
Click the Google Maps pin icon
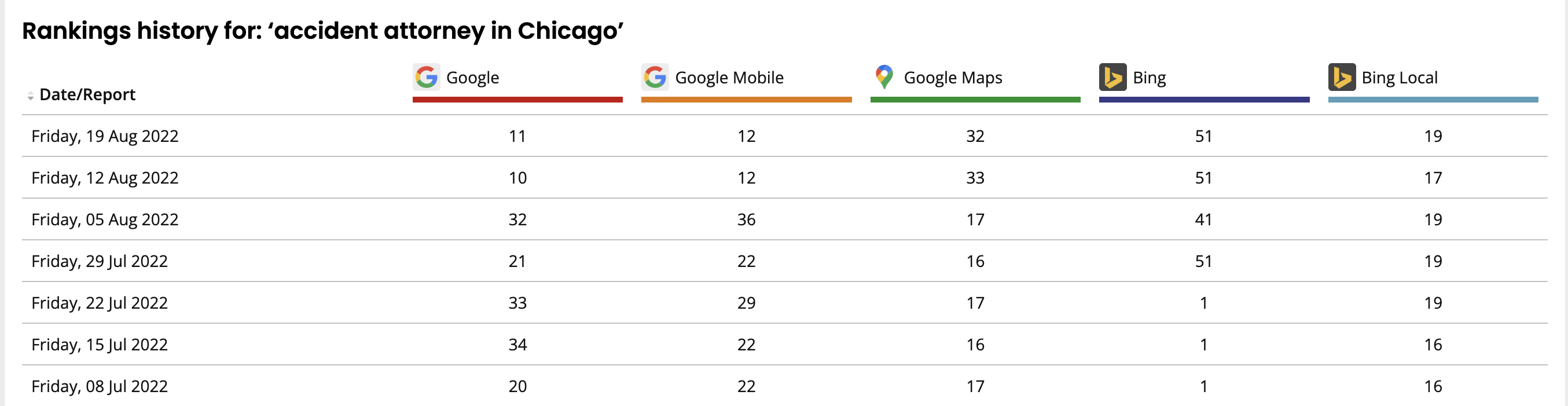coord(884,77)
